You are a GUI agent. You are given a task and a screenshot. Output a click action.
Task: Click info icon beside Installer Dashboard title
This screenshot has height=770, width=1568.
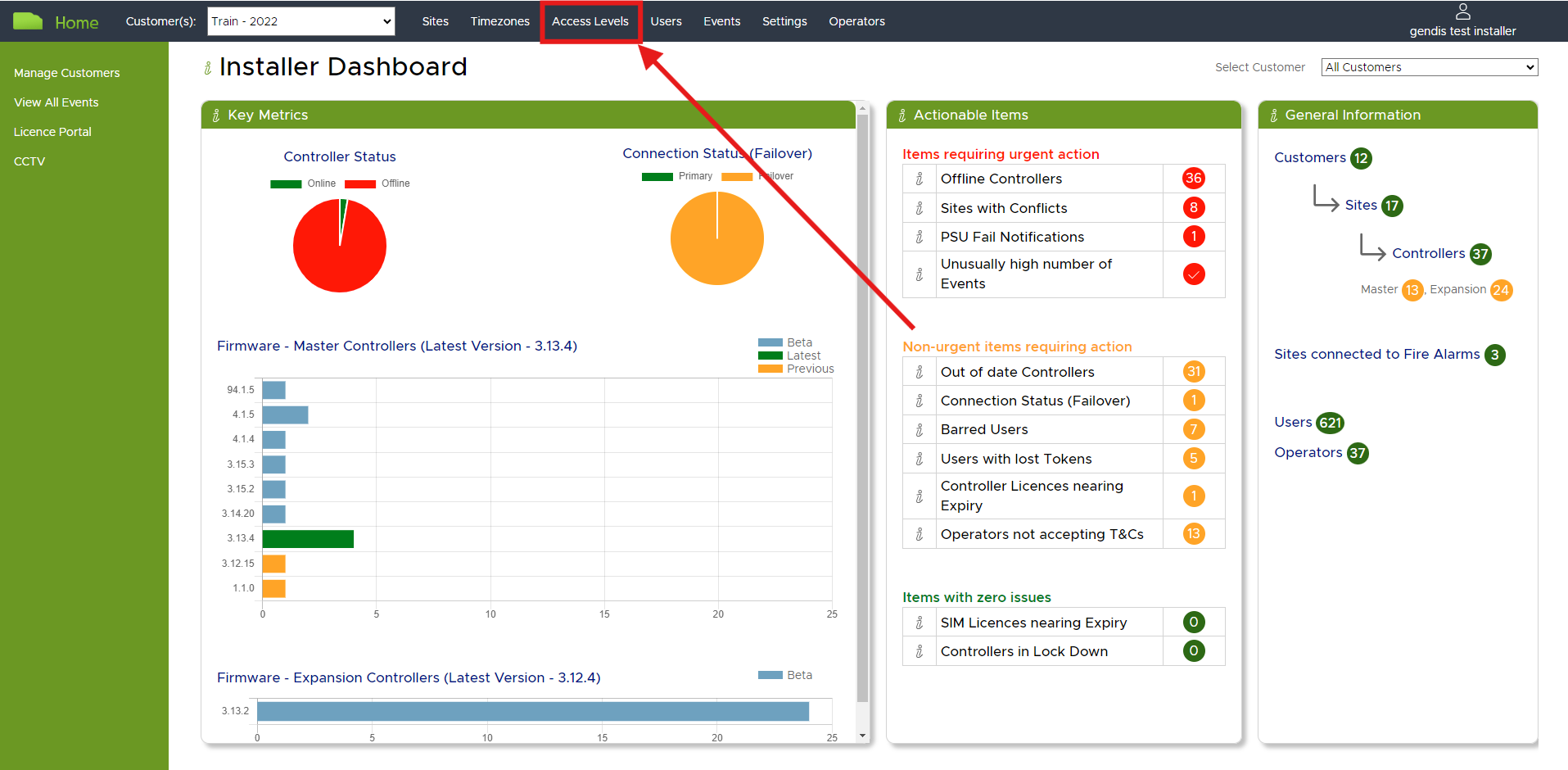(x=208, y=68)
